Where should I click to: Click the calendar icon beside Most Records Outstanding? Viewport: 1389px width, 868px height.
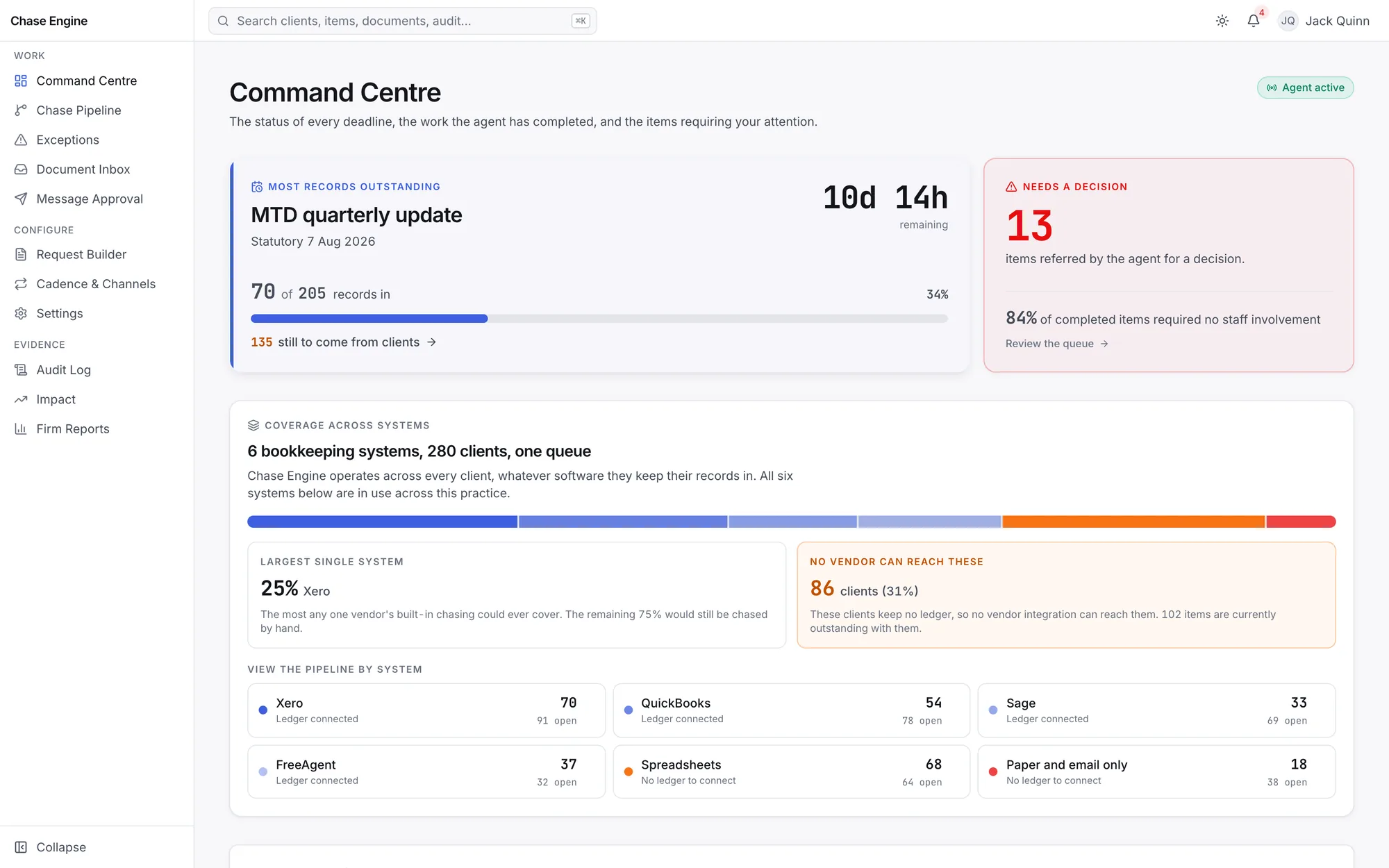[257, 187]
